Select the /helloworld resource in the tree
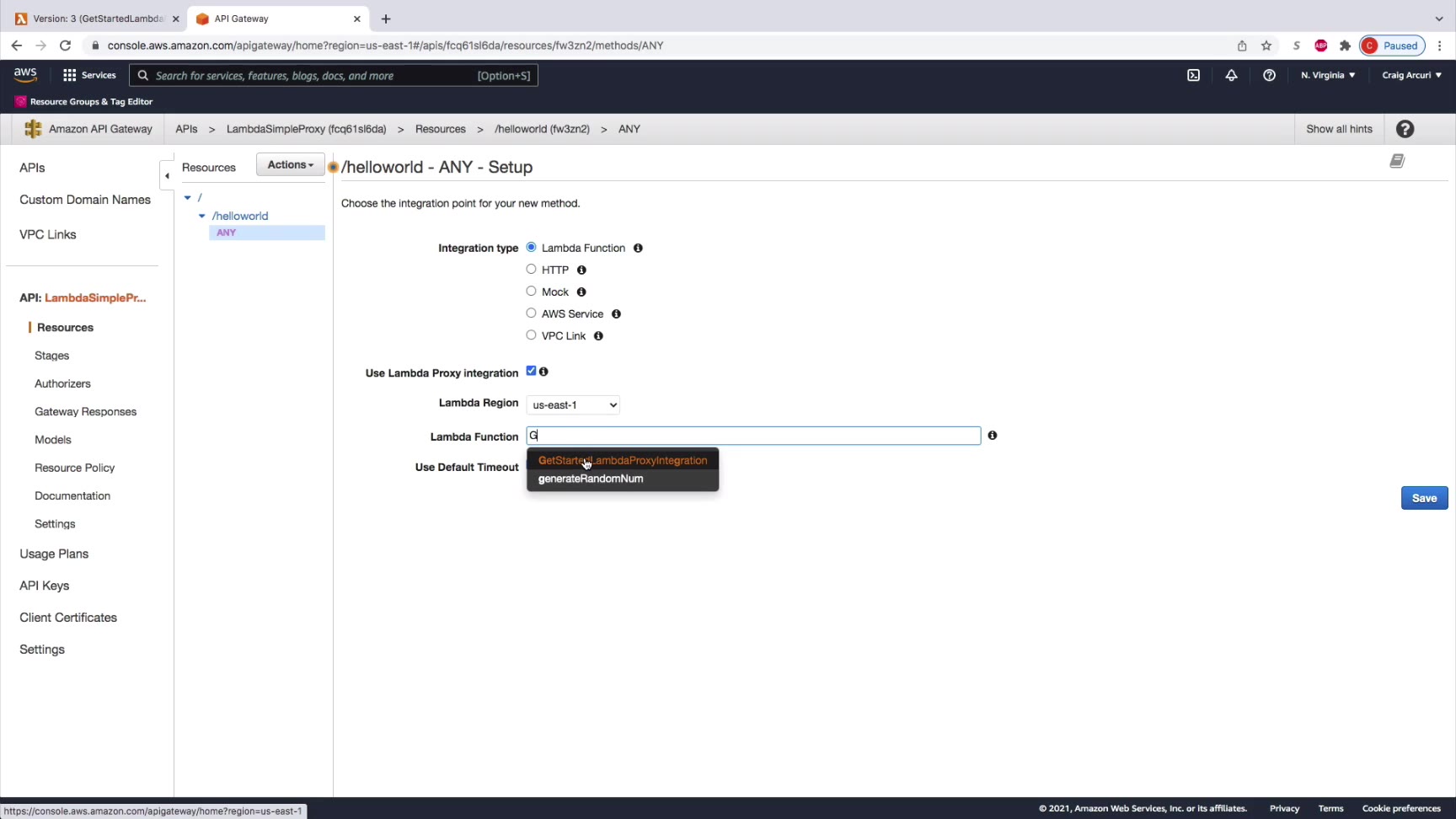 click(240, 217)
